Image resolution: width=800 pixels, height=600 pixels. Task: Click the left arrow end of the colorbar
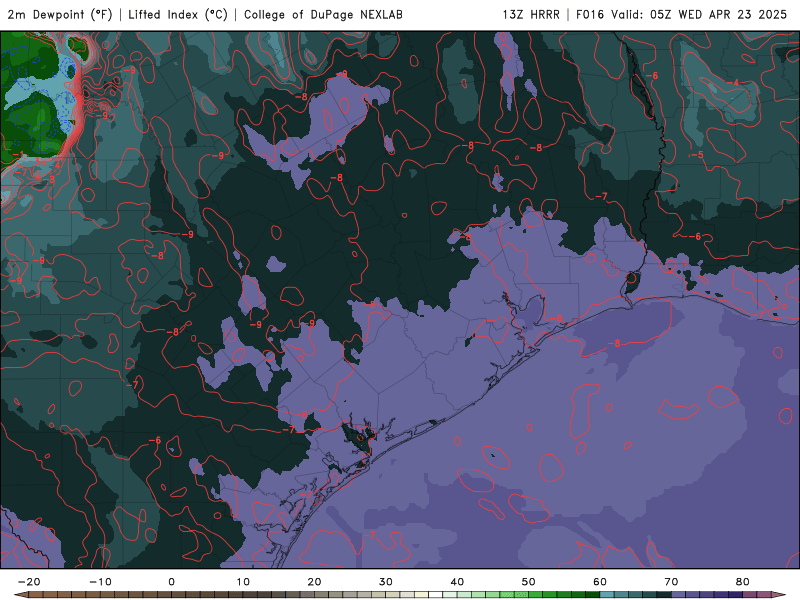(20, 594)
